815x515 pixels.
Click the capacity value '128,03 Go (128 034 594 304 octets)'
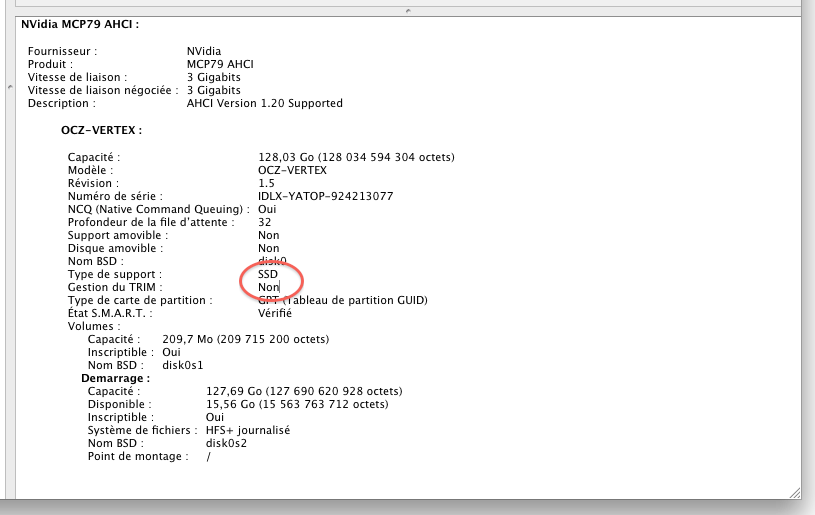[356, 157]
